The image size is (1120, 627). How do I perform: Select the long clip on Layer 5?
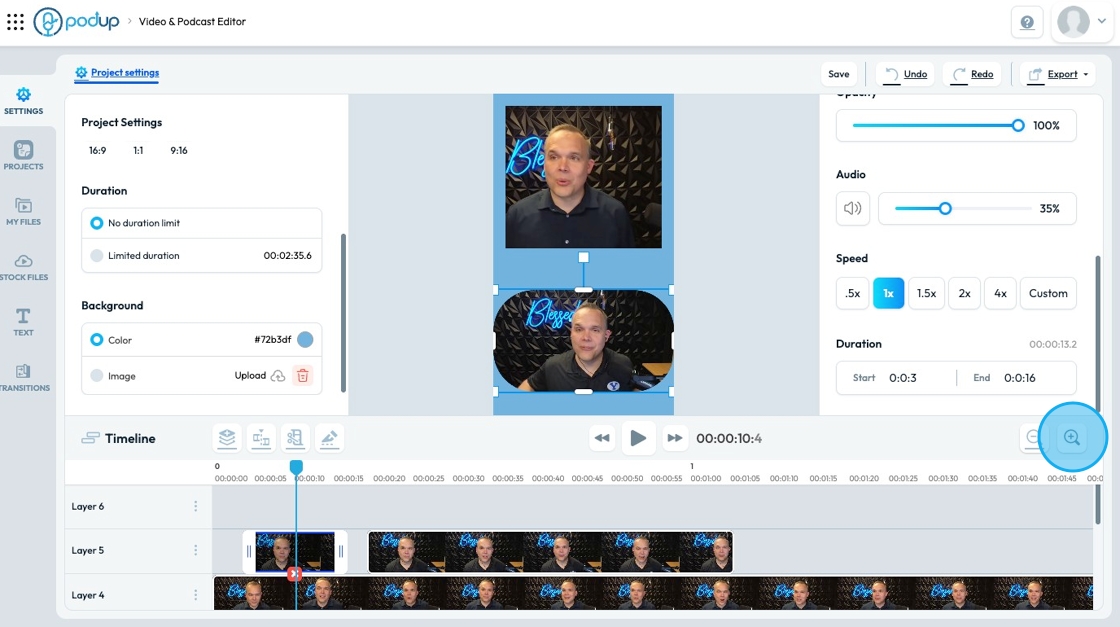[551, 552]
